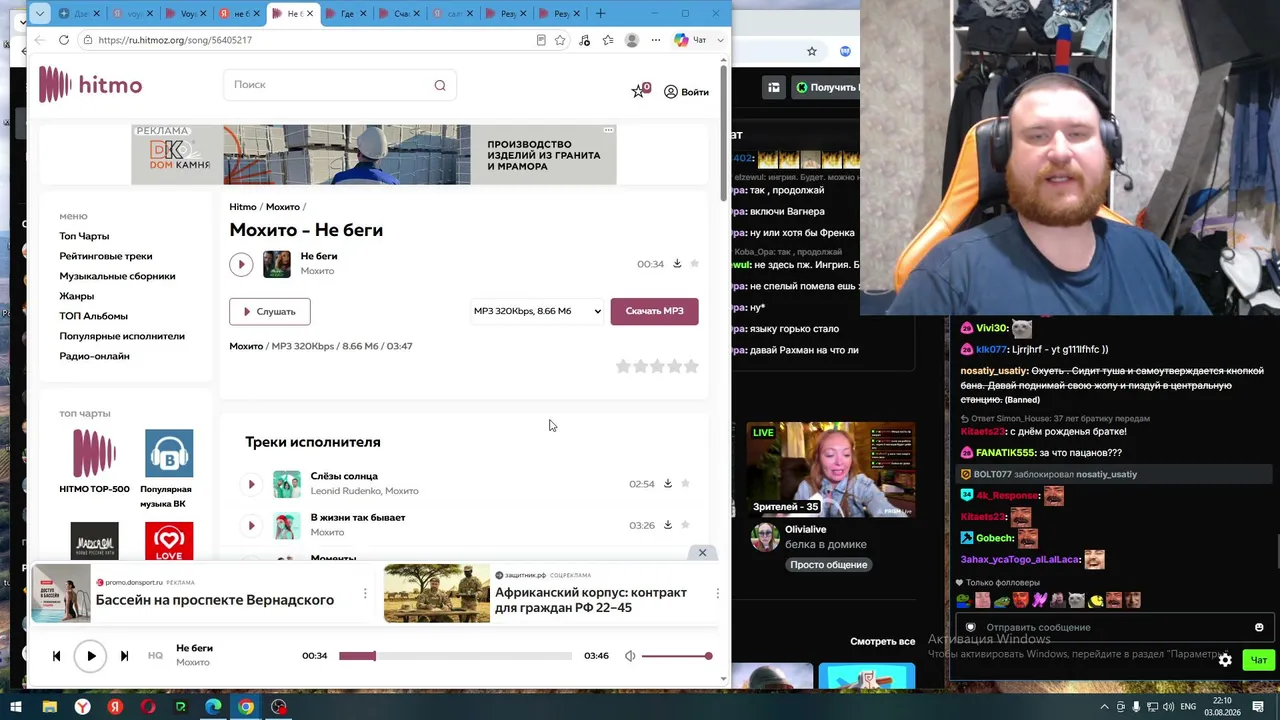This screenshot has height=720, width=1280.
Task: Reload the hitmo page
Action: pyautogui.click(x=64, y=40)
